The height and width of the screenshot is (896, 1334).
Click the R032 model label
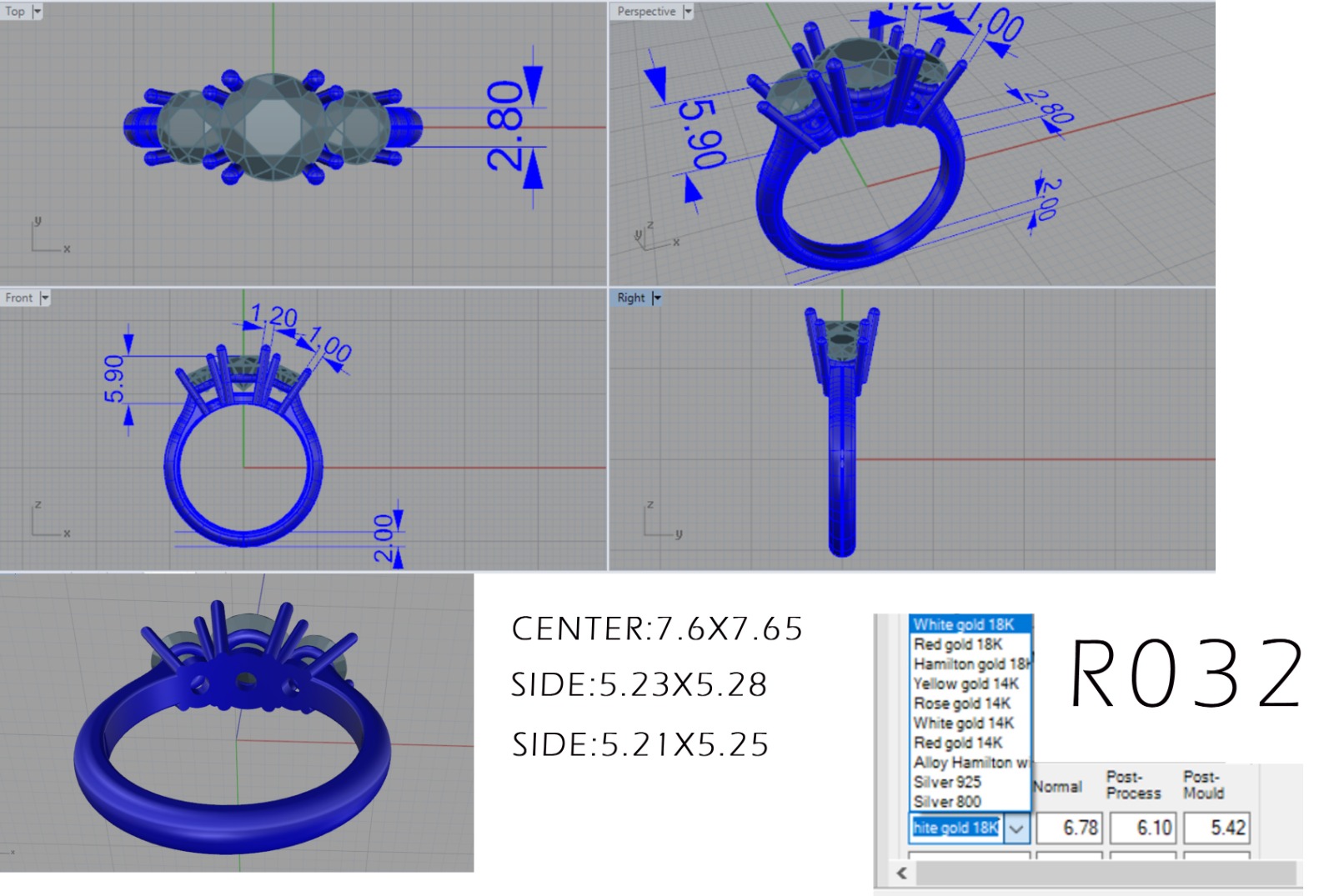(1186, 673)
